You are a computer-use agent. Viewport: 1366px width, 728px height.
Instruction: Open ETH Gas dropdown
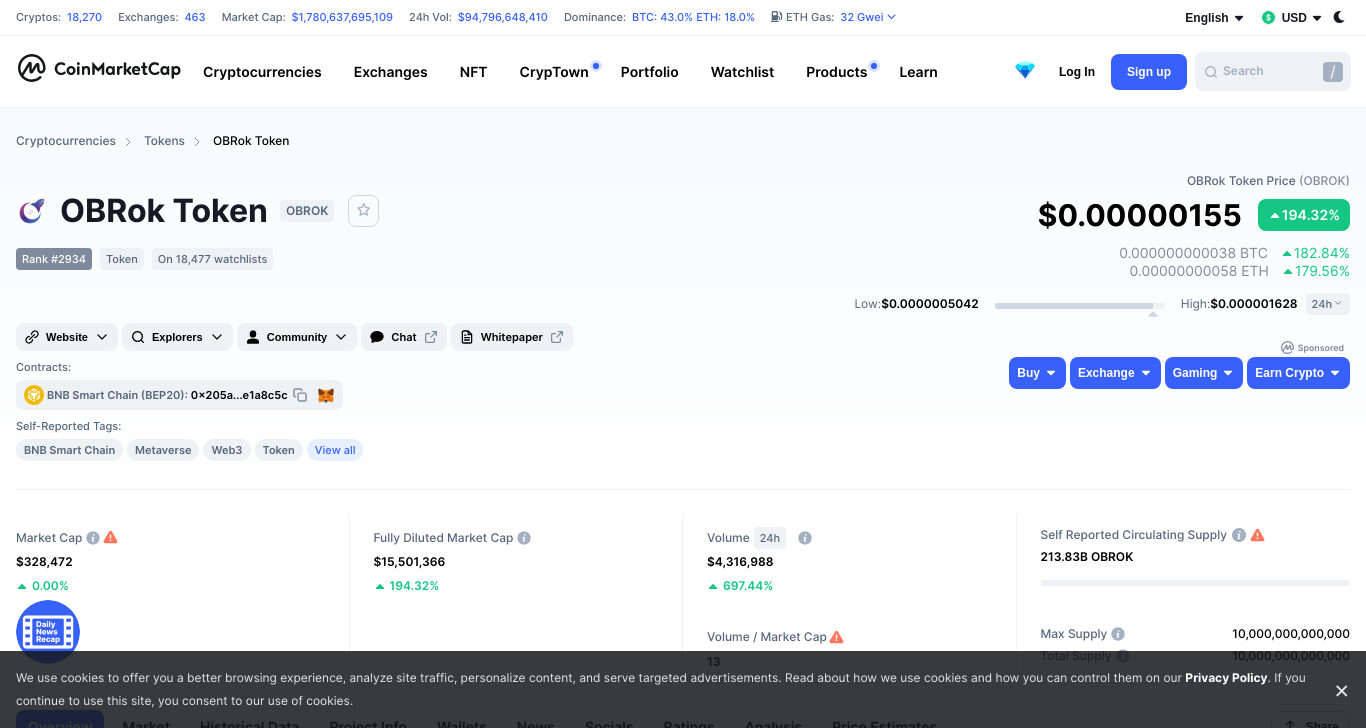pos(868,17)
